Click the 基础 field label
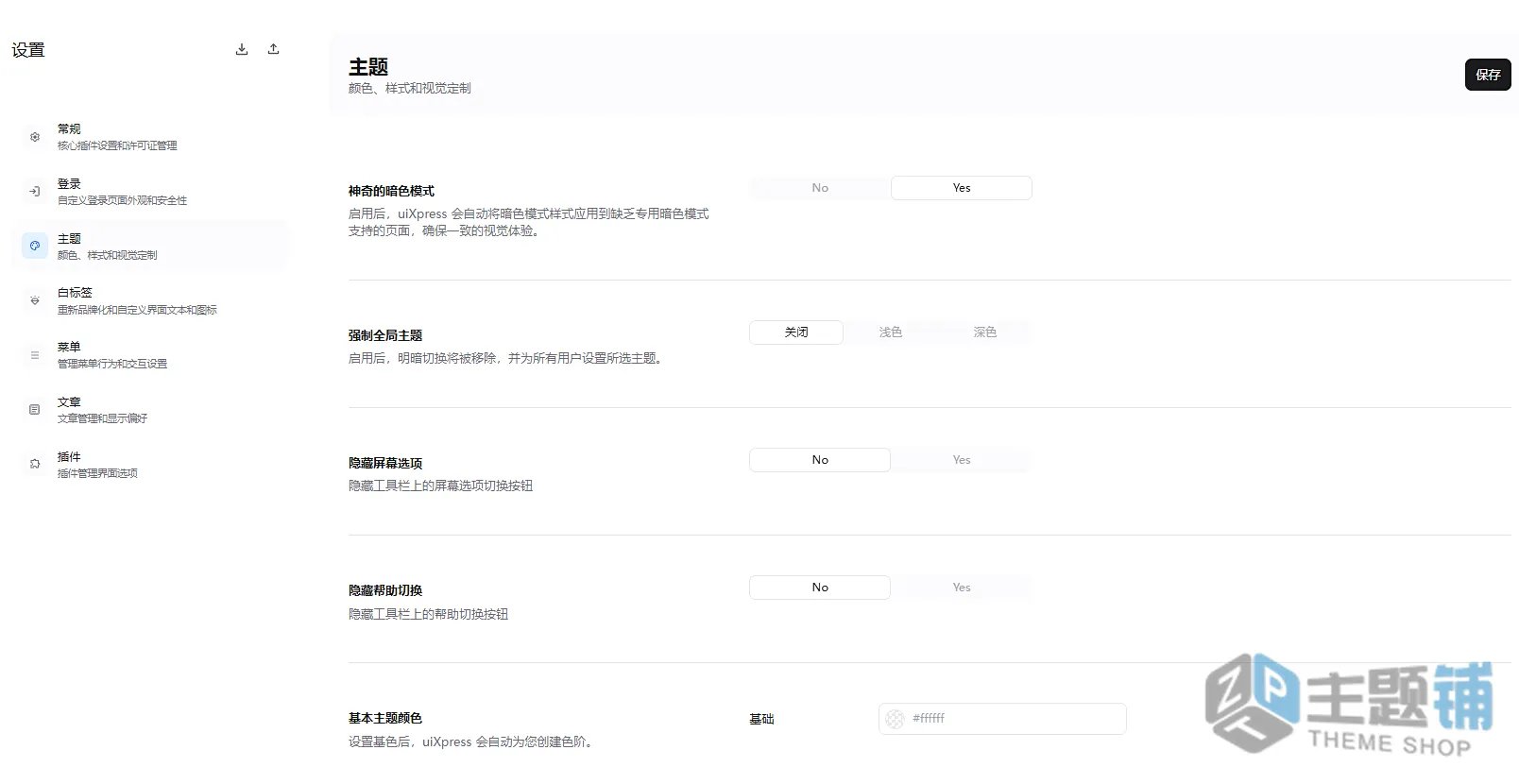1519x784 pixels. point(761,719)
